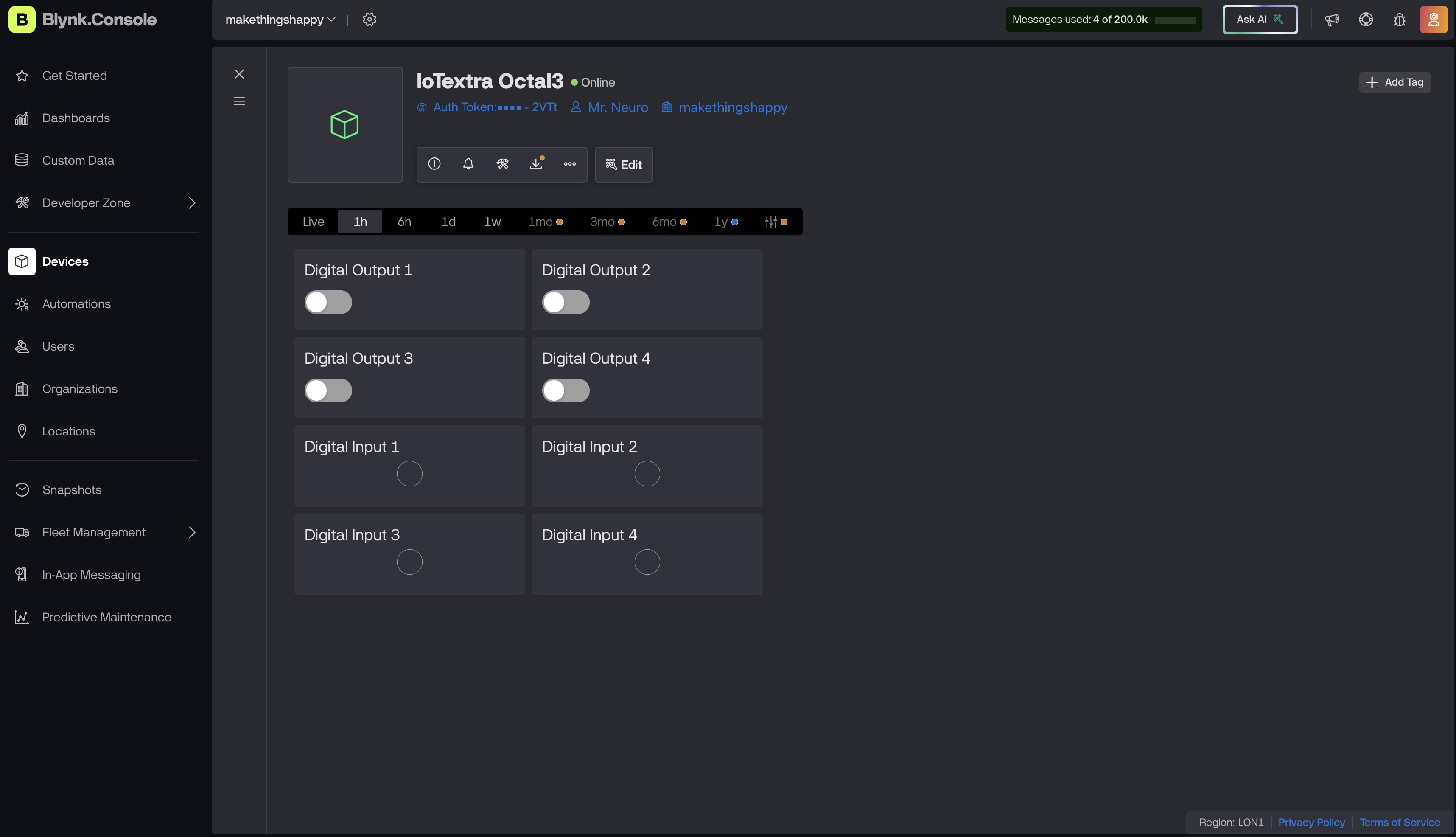This screenshot has height=837, width=1456.
Task: Open custom time range settings
Action: pos(776,222)
